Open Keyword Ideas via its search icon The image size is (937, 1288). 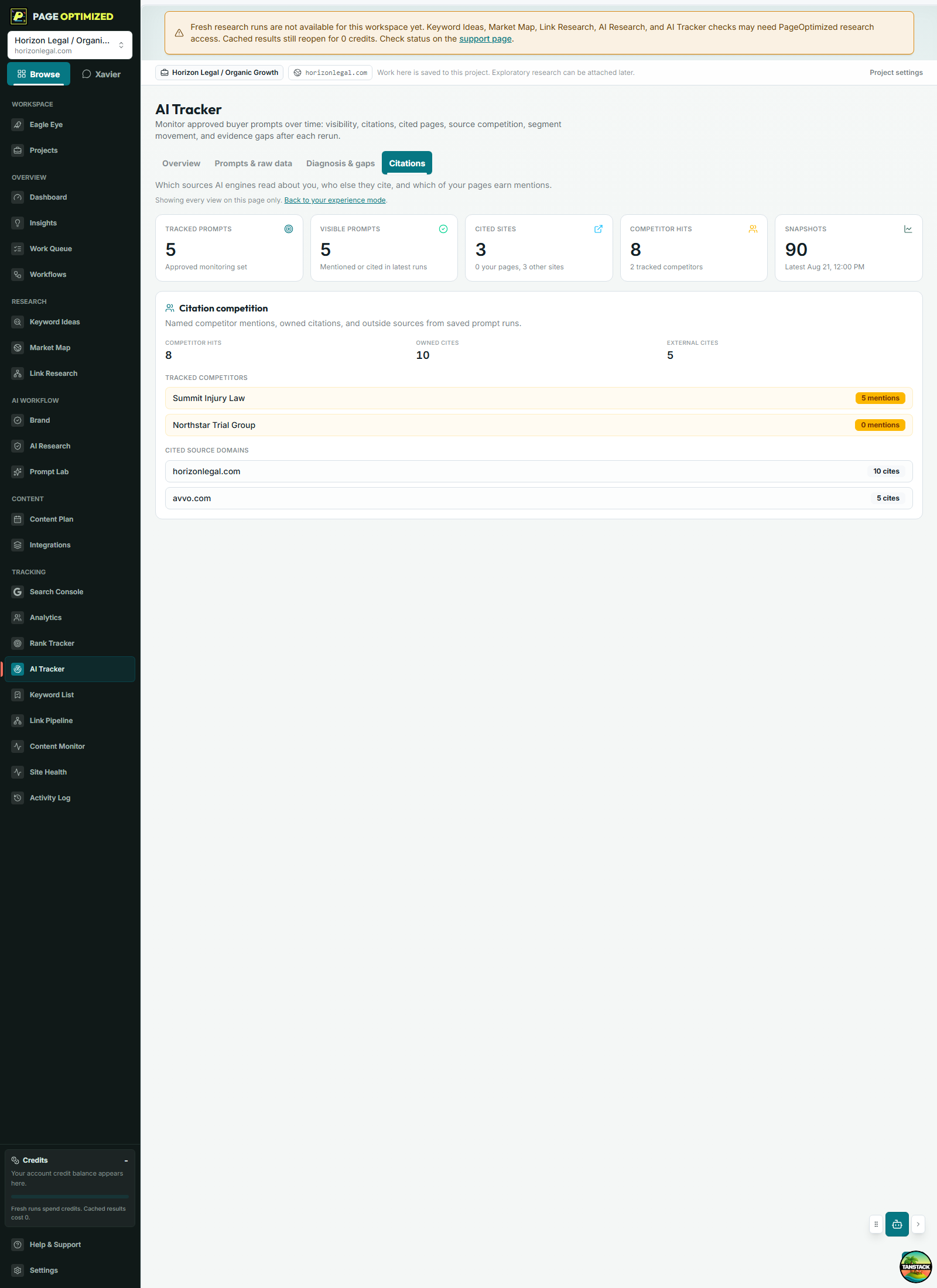point(18,322)
